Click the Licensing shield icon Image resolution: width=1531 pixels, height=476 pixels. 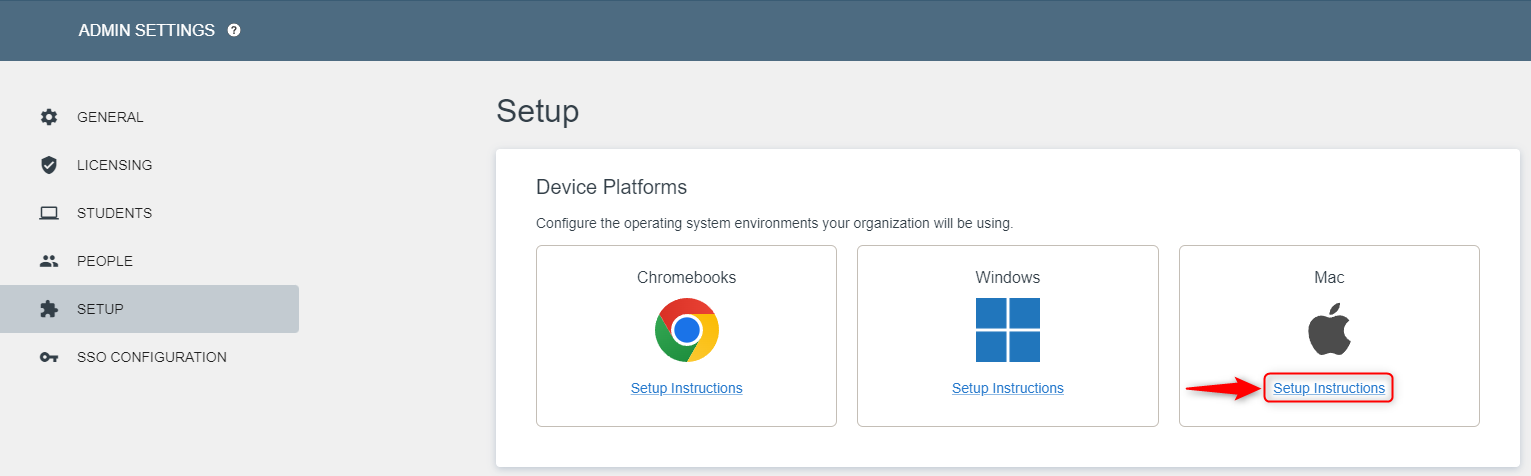click(x=49, y=165)
